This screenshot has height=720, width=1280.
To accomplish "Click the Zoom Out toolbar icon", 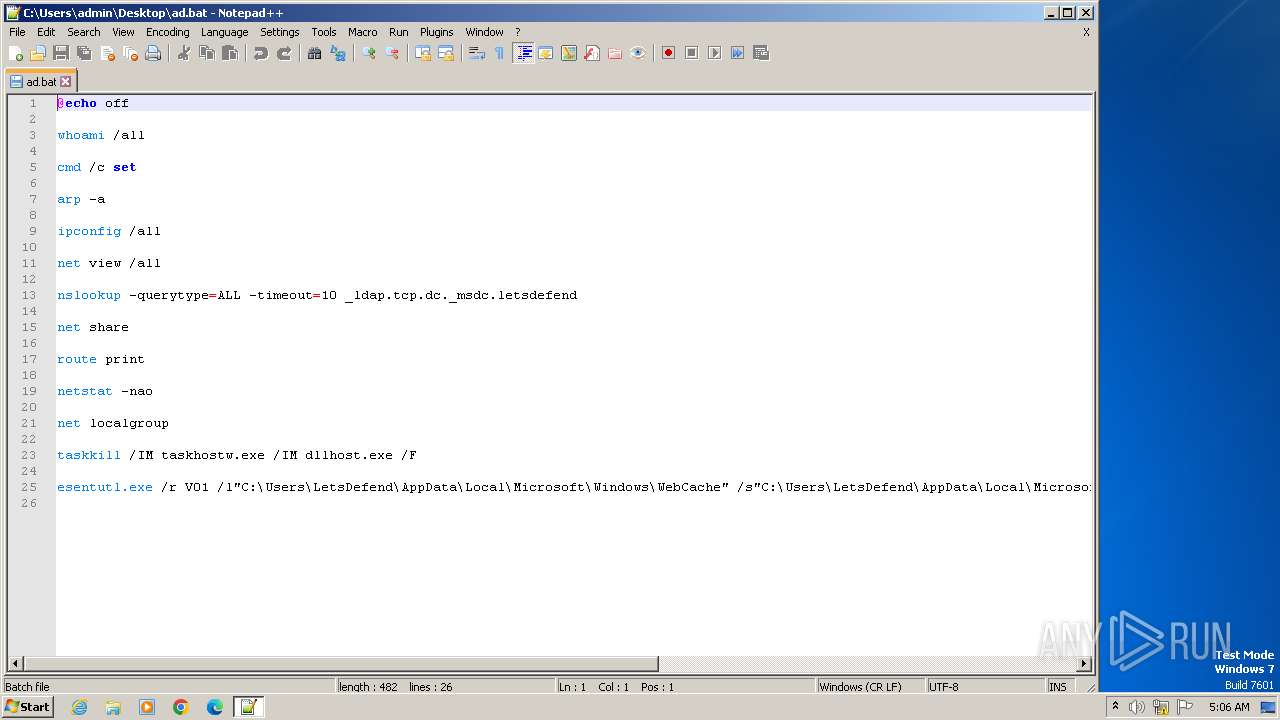I will 392,53.
